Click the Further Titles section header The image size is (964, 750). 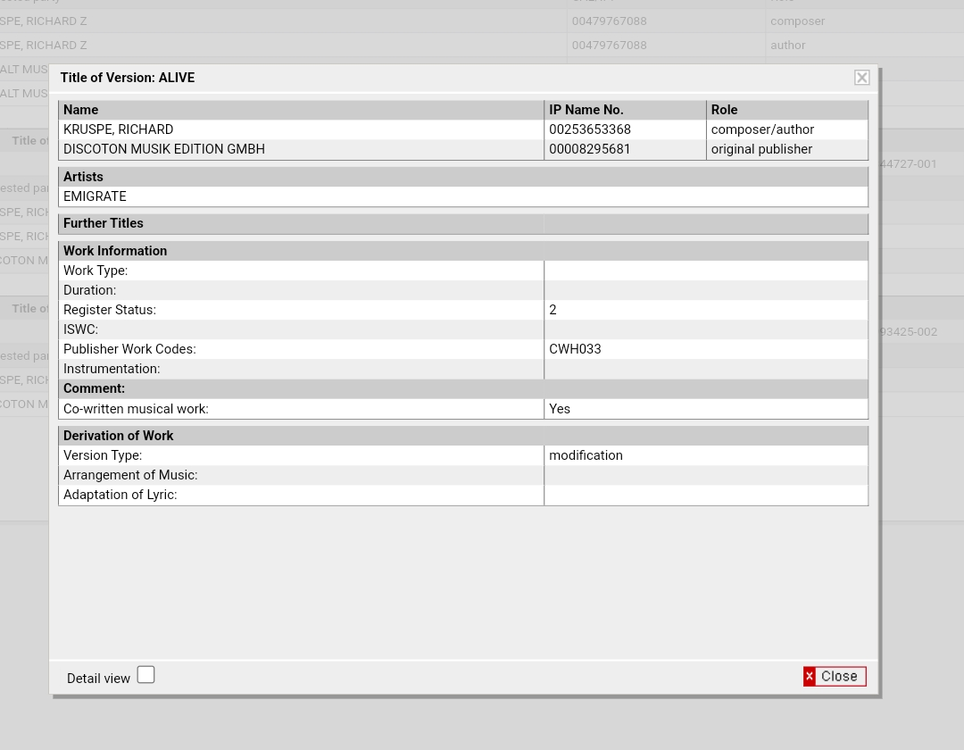click(464, 224)
